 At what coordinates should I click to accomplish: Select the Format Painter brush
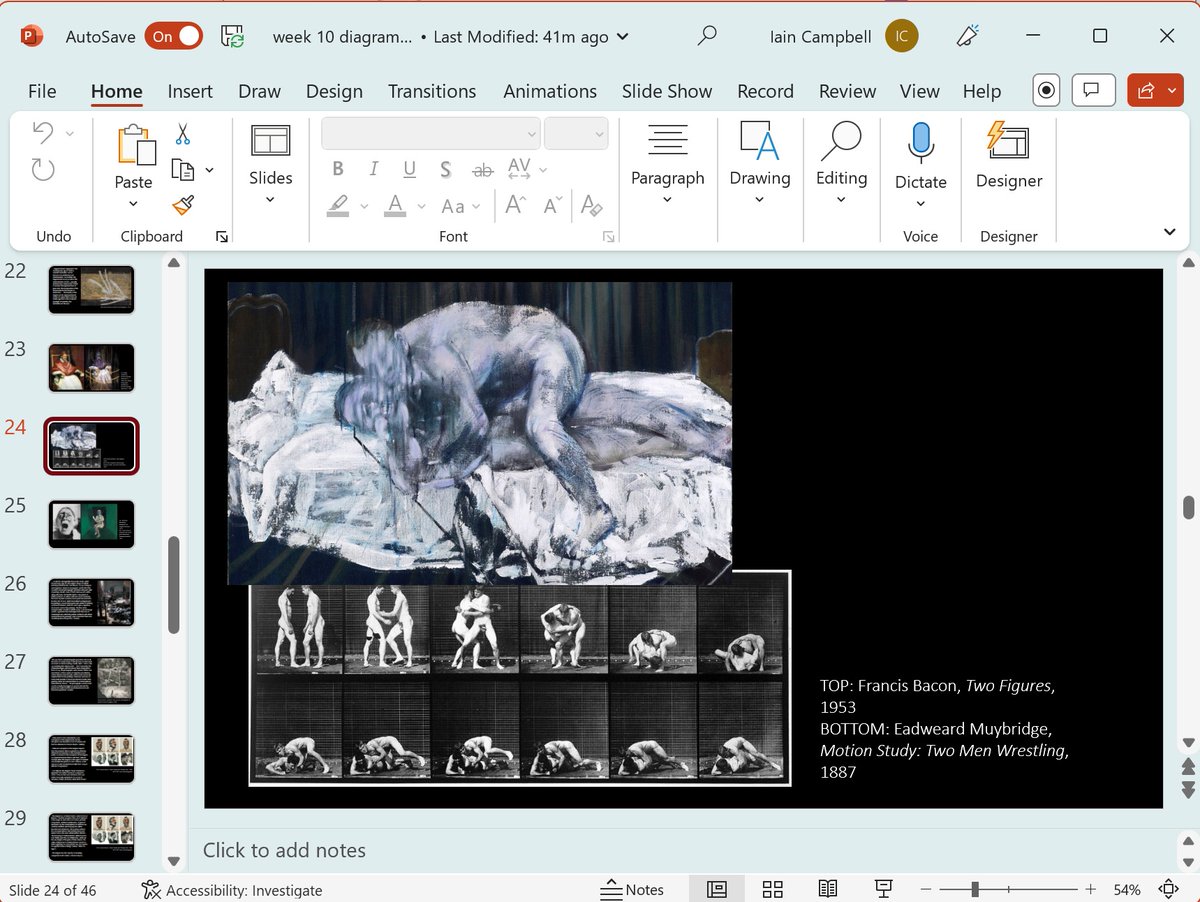coord(183,205)
